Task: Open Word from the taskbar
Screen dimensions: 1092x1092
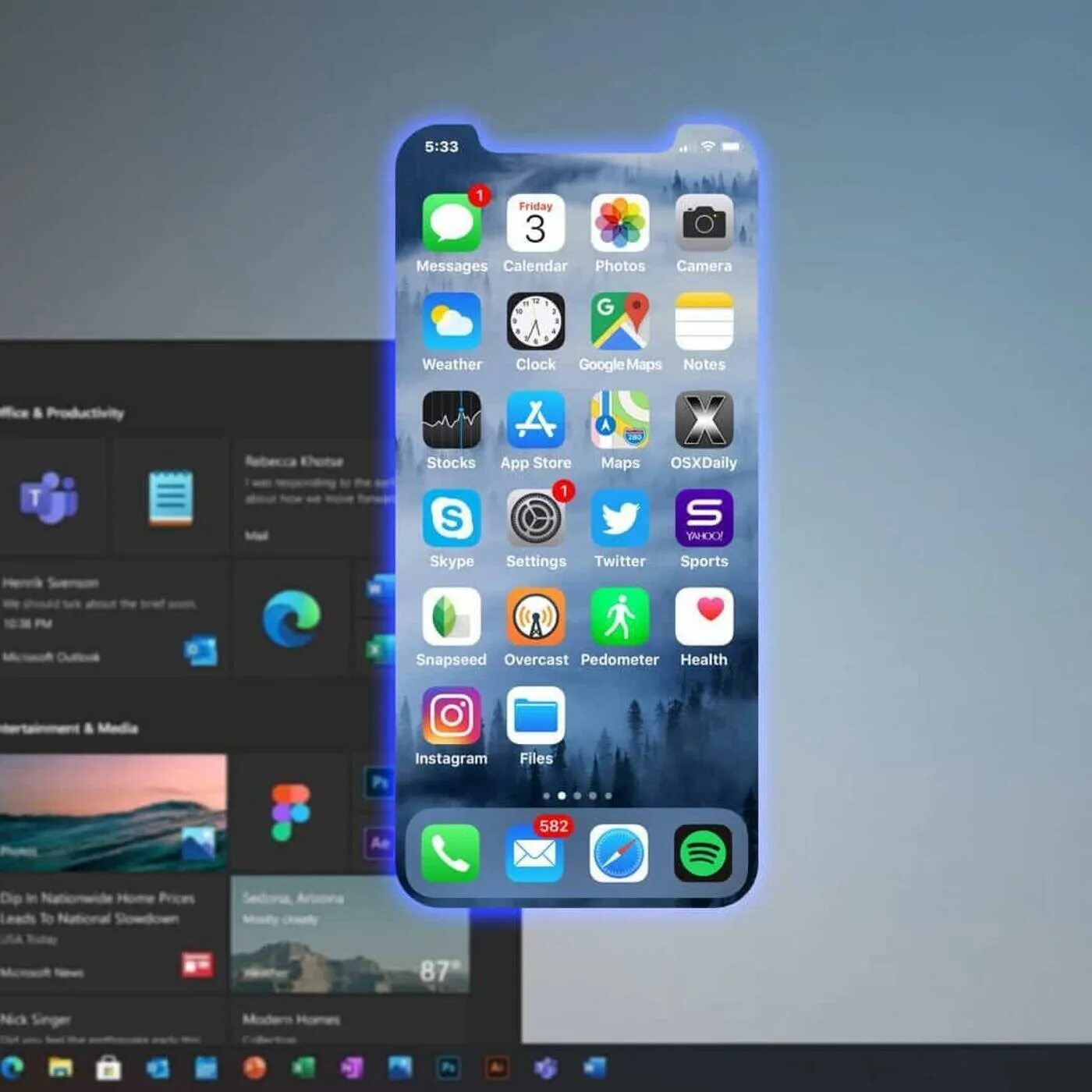Action: point(594,1067)
